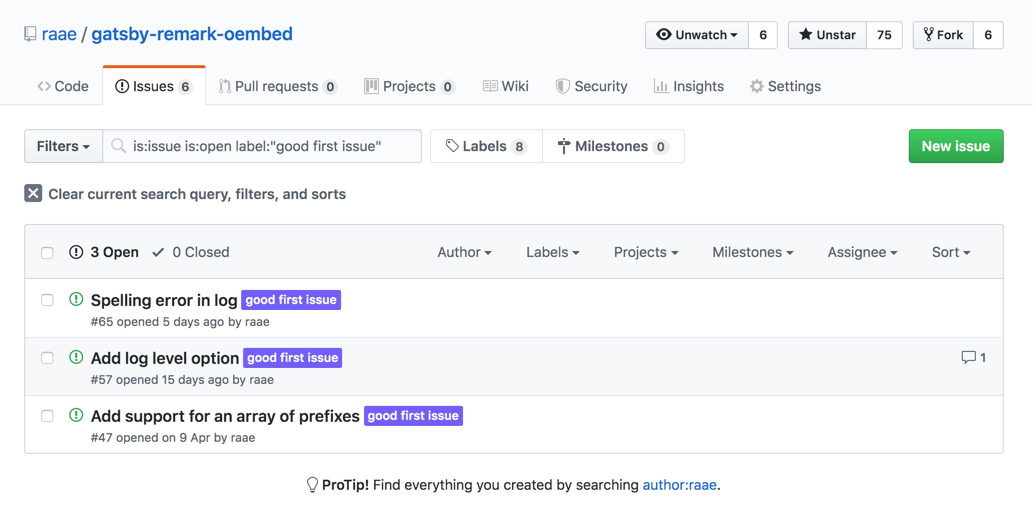This screenshot has height=517, width=1033.
Task: Toggle the select all issues checkbox
Action: click(47, 253)
